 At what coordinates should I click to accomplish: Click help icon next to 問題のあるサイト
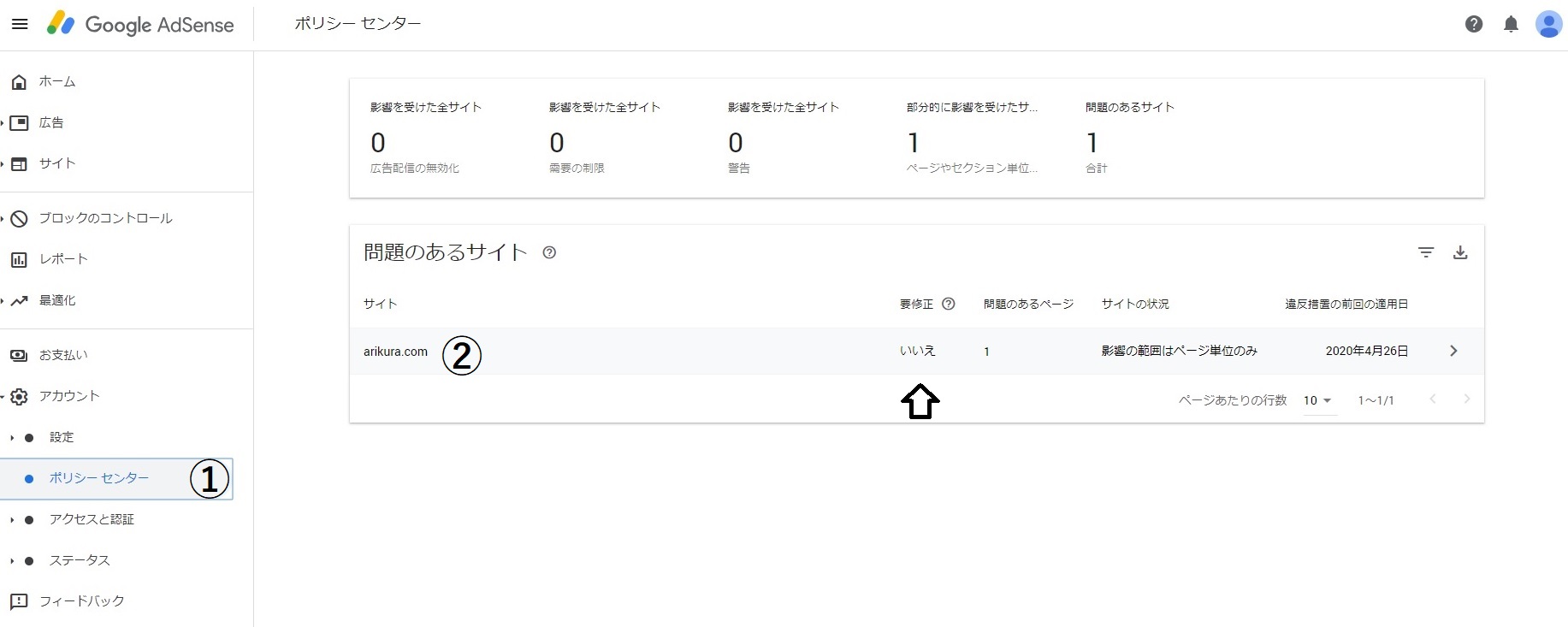click(x=549, y=252)
